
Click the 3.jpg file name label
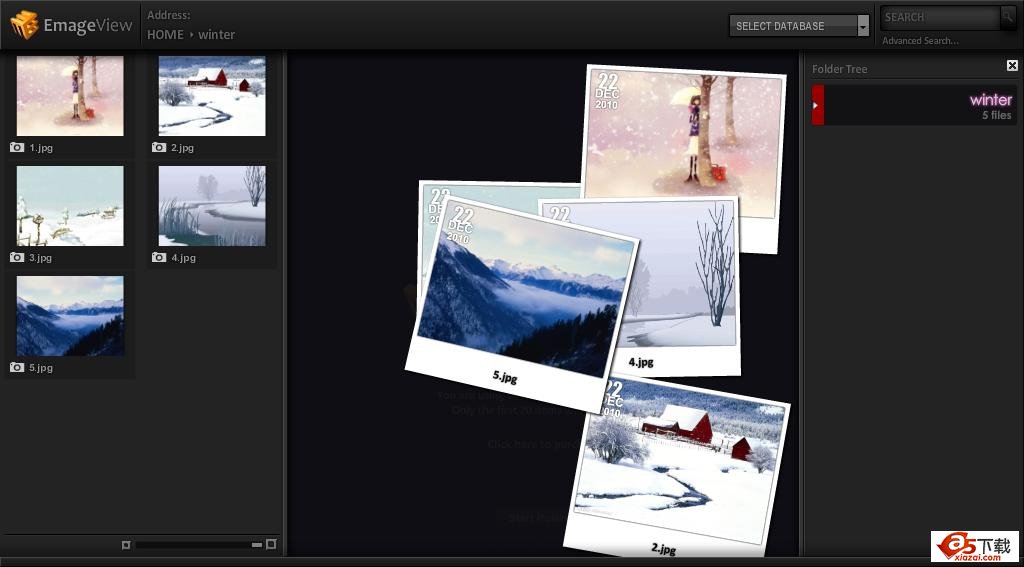[x=41, y=257]
